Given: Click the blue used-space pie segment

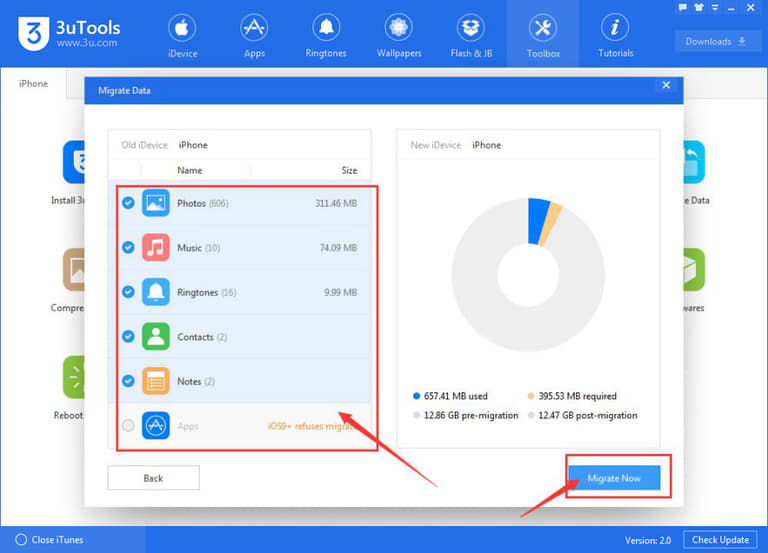Looking at the screenshot, I should point(538,221).
